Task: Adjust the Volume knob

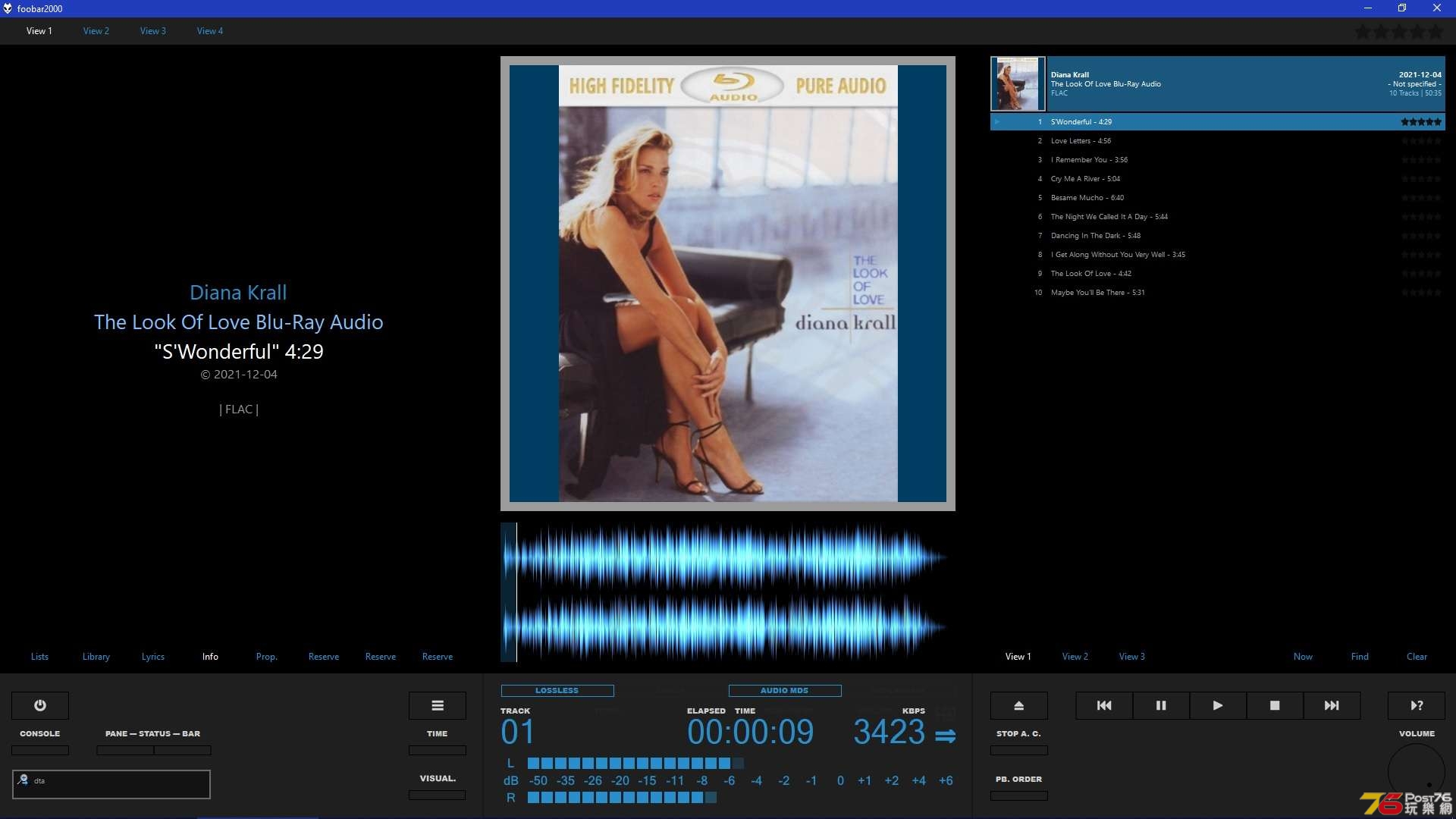Action: click(1417, 772)
